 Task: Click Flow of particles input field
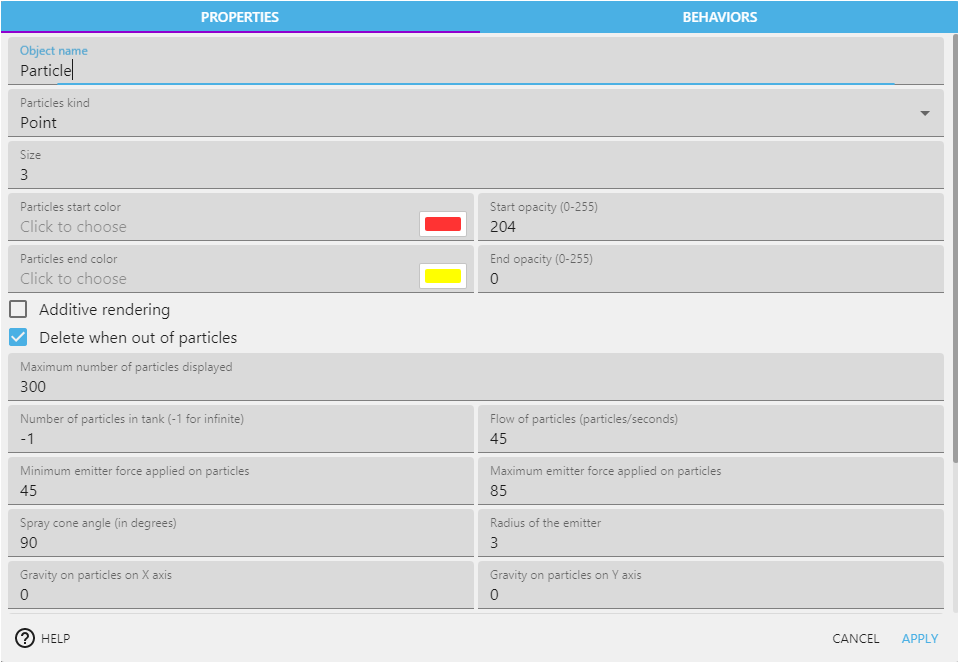710,439
